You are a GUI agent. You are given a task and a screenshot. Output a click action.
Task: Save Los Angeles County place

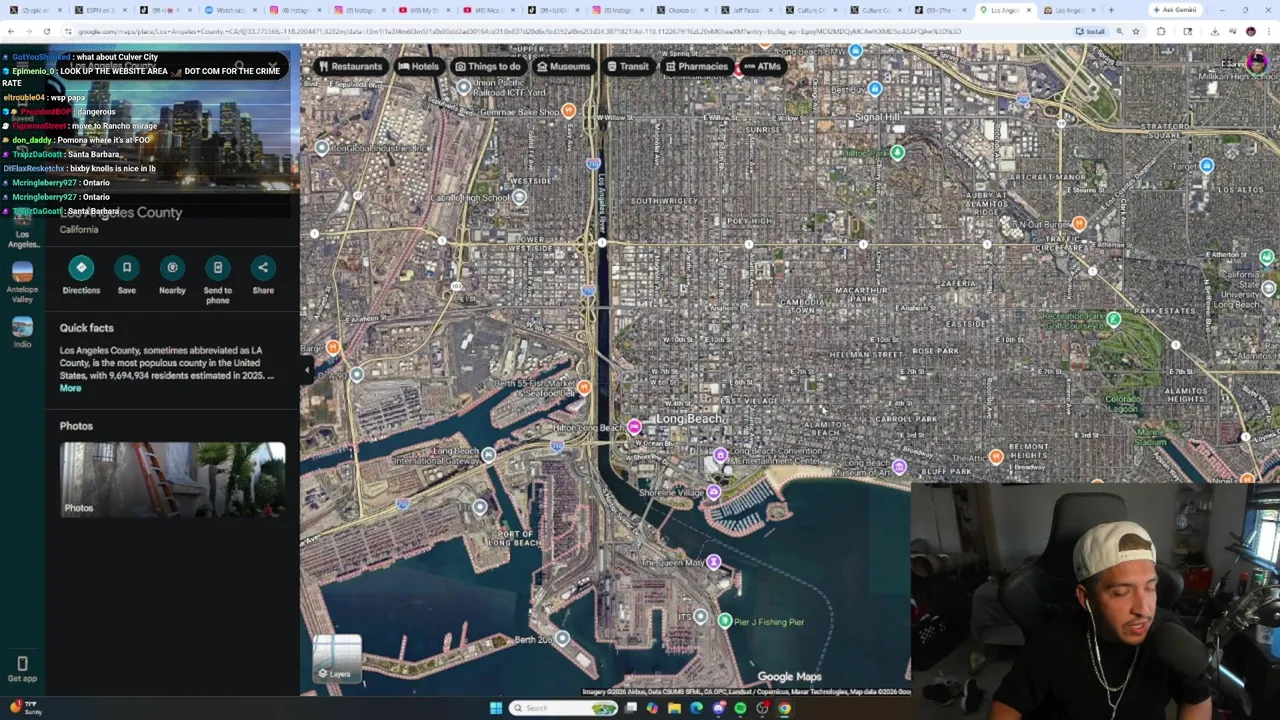click(127, 268)
